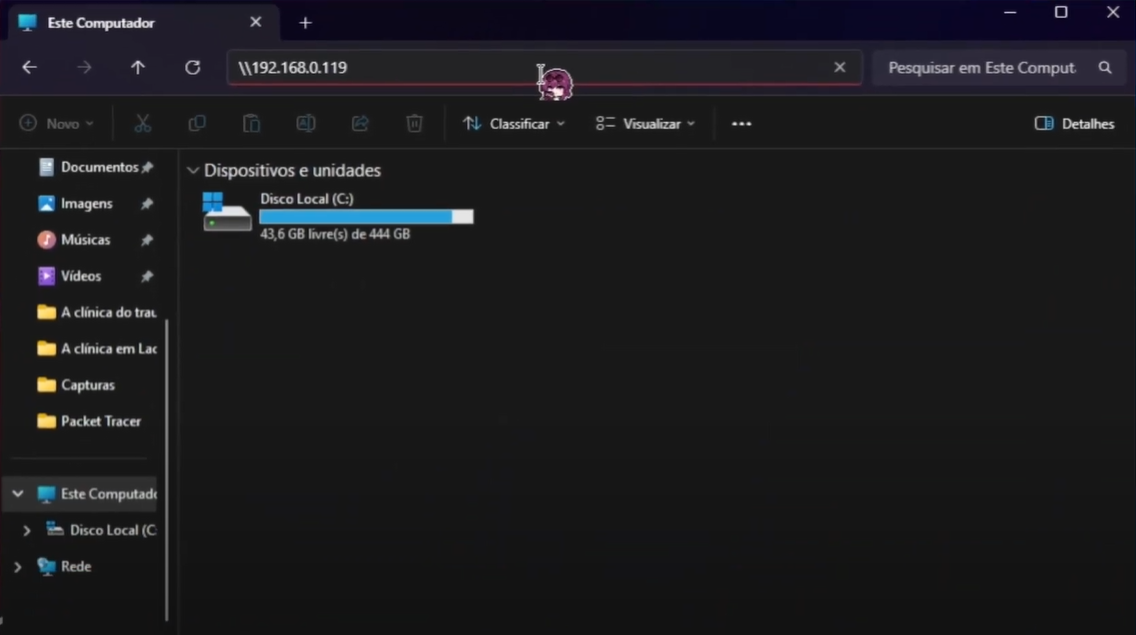Click the Up directory arrow

tap(138, 67)
